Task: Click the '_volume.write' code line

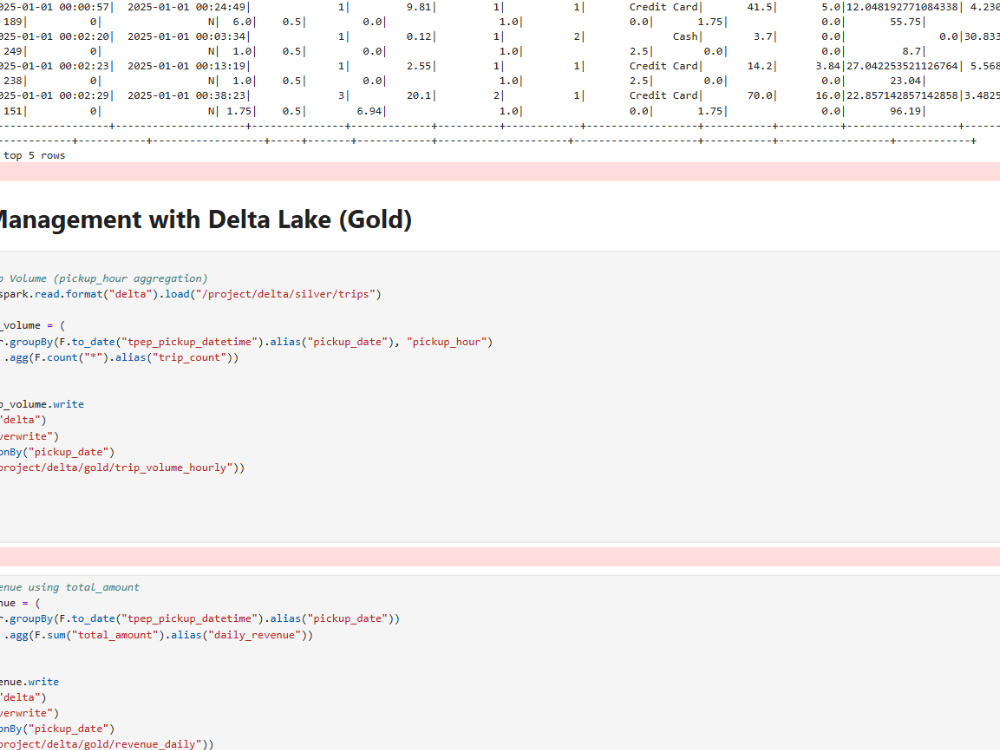Action: click(x=41, y=404)
